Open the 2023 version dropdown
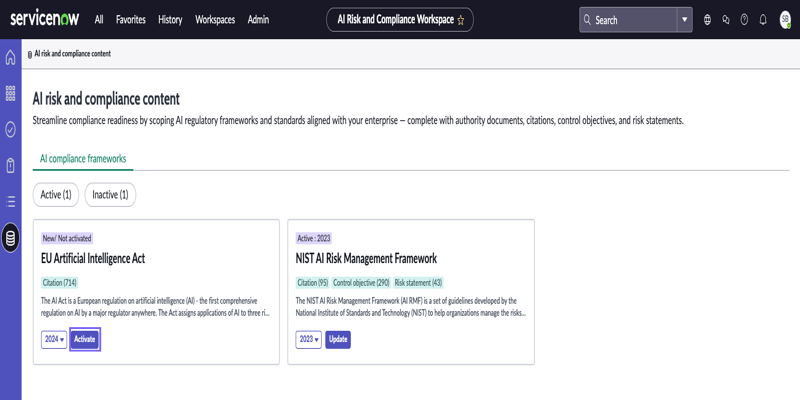 pos(308,340)
